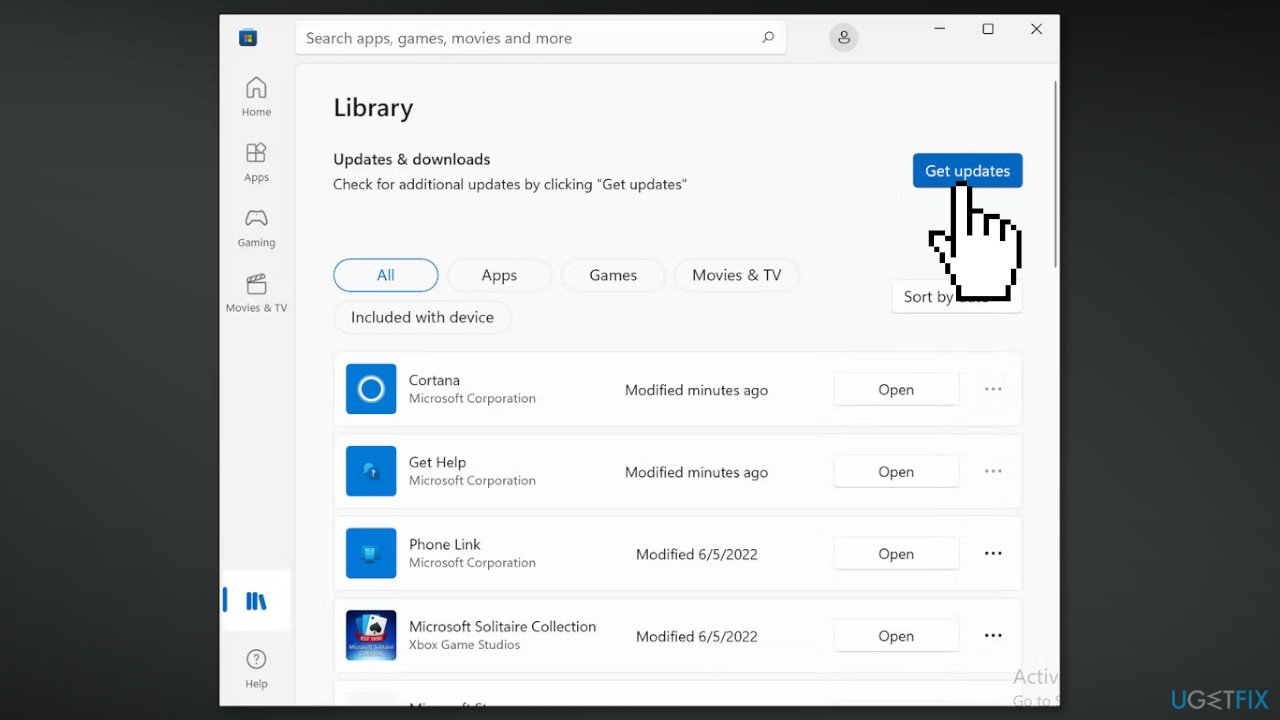Open more options for Phone Link
Screen dimensions: 1280x720
pos(993,553)
